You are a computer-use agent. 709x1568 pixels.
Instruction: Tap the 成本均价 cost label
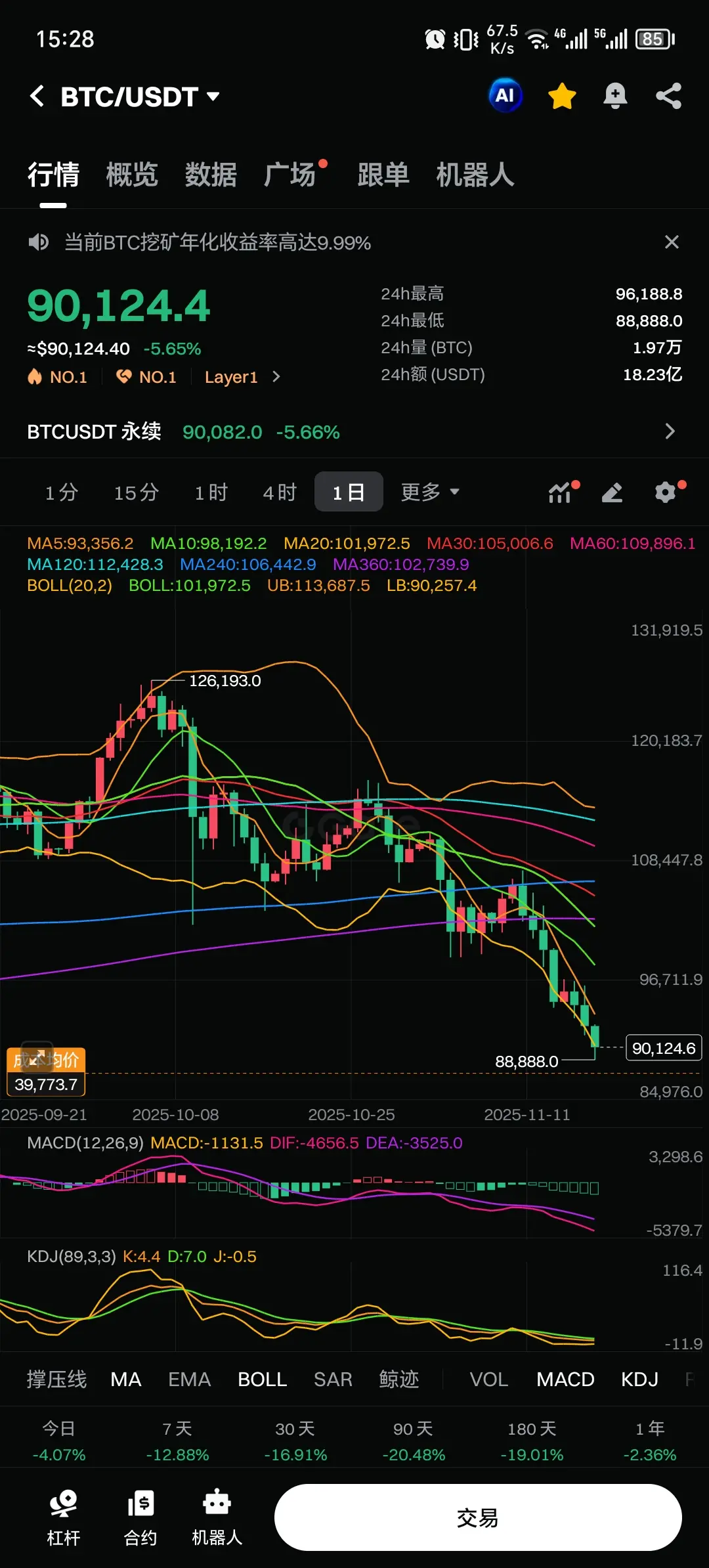(46, 1060)
